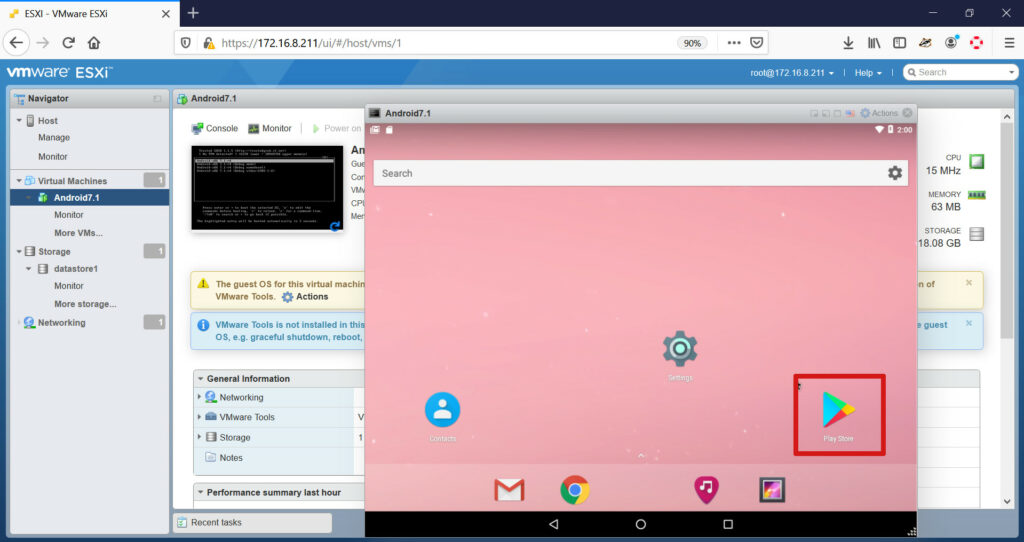Minimize the Navigator panel
The height and width of the screenshot is (542, 1024).
click(157, 99)
